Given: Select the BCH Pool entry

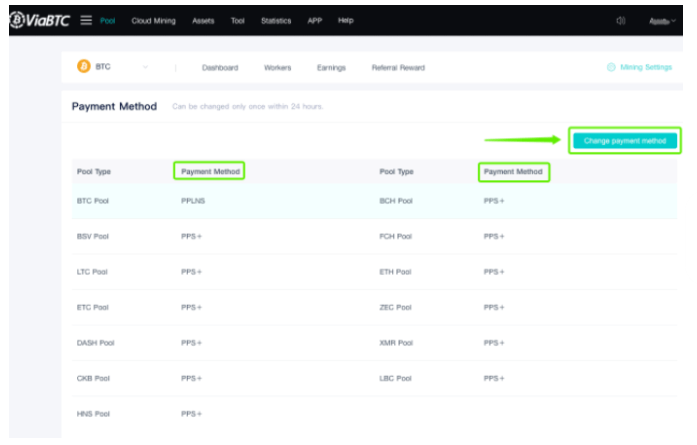Looking at the screenshot, I should 396,201.
